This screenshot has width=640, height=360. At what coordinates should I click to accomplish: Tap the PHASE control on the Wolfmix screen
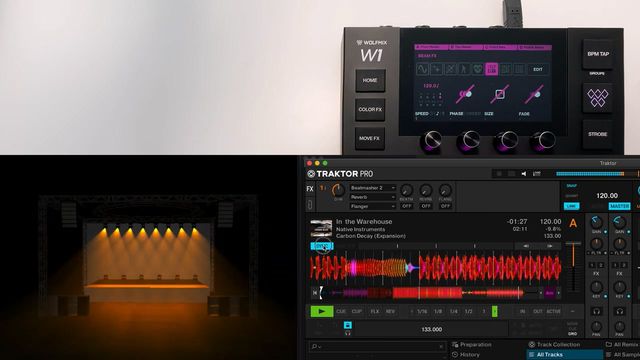(465, 94)
